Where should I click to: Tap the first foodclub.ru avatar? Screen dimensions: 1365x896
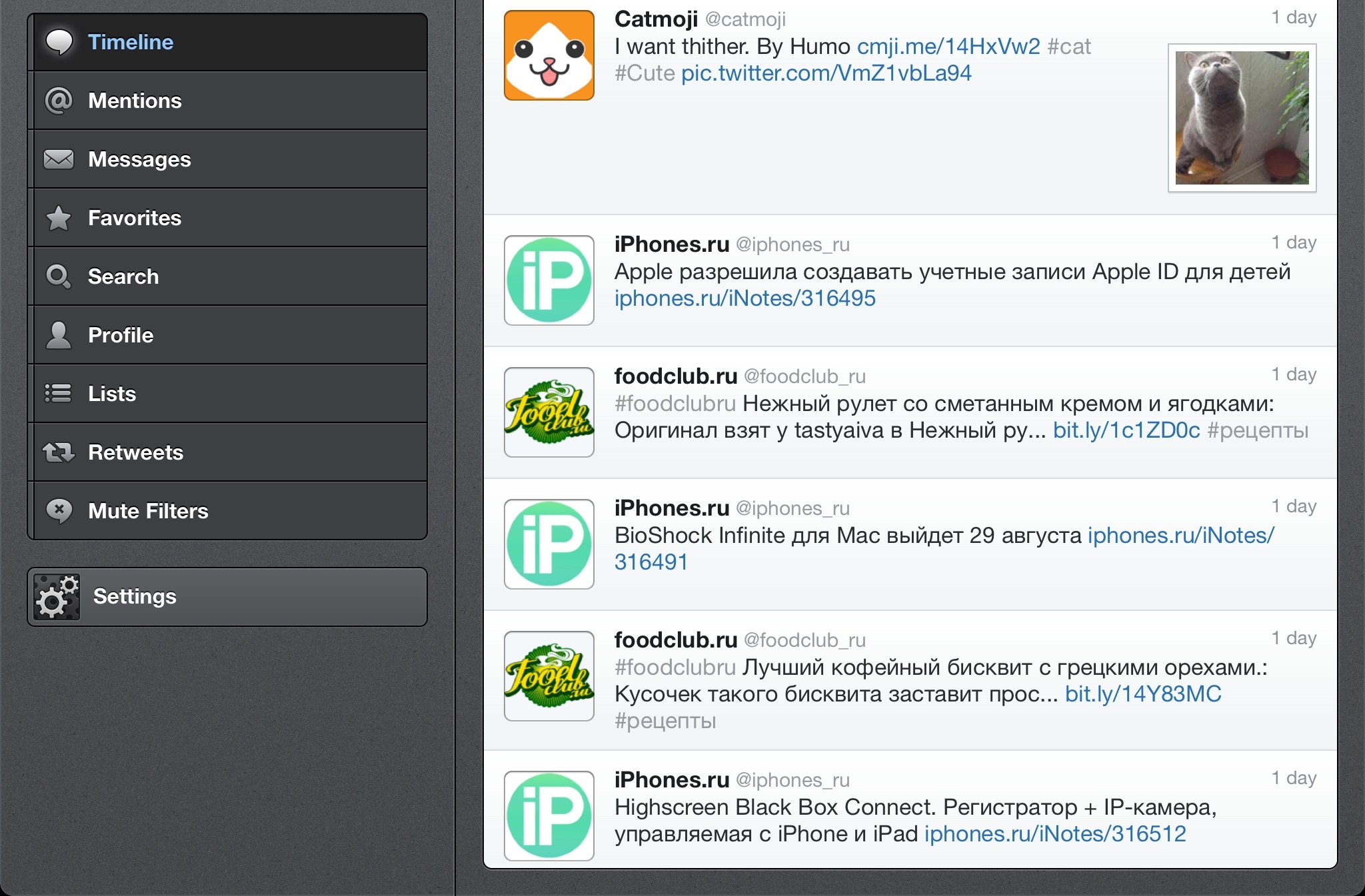[549, 412]
